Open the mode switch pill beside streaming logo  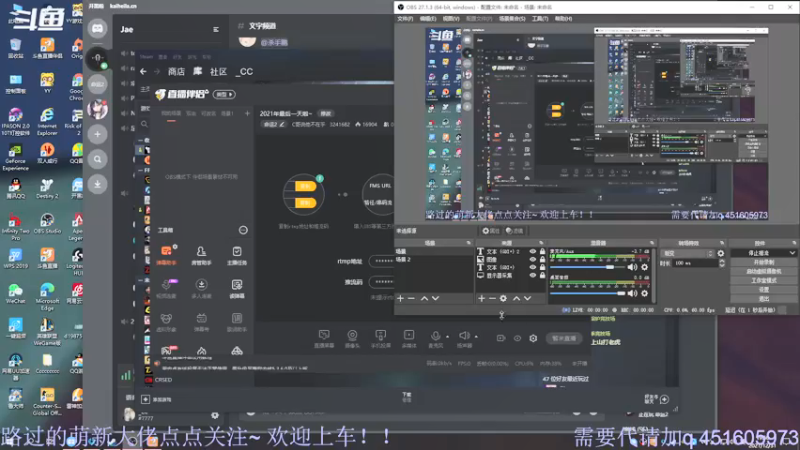224,94
